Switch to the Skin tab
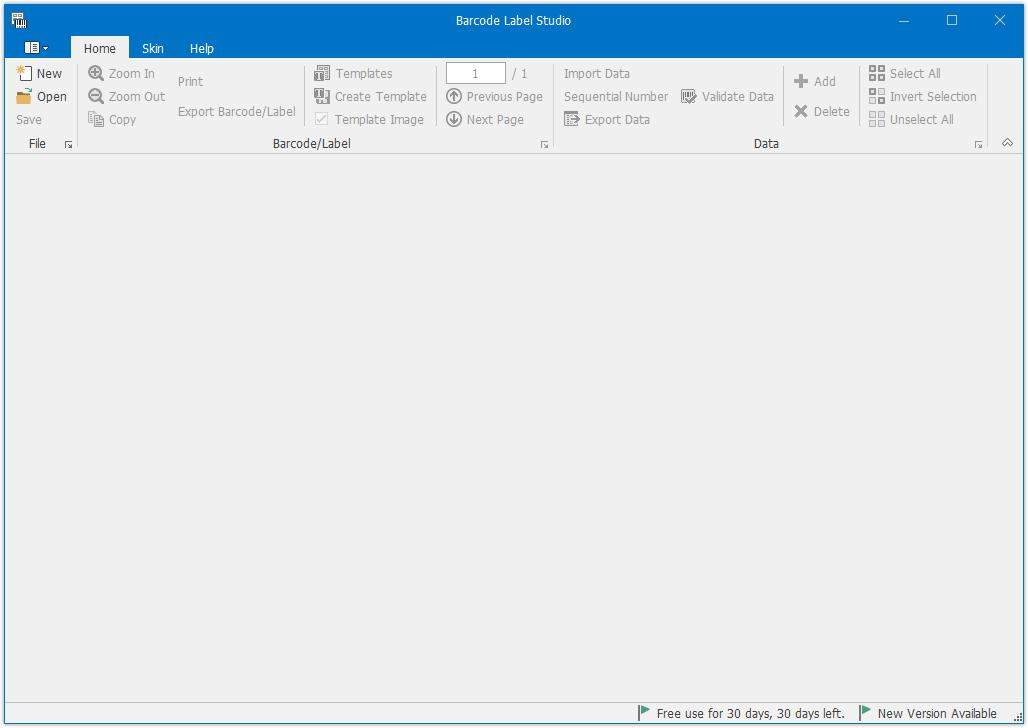 (153, 48)
